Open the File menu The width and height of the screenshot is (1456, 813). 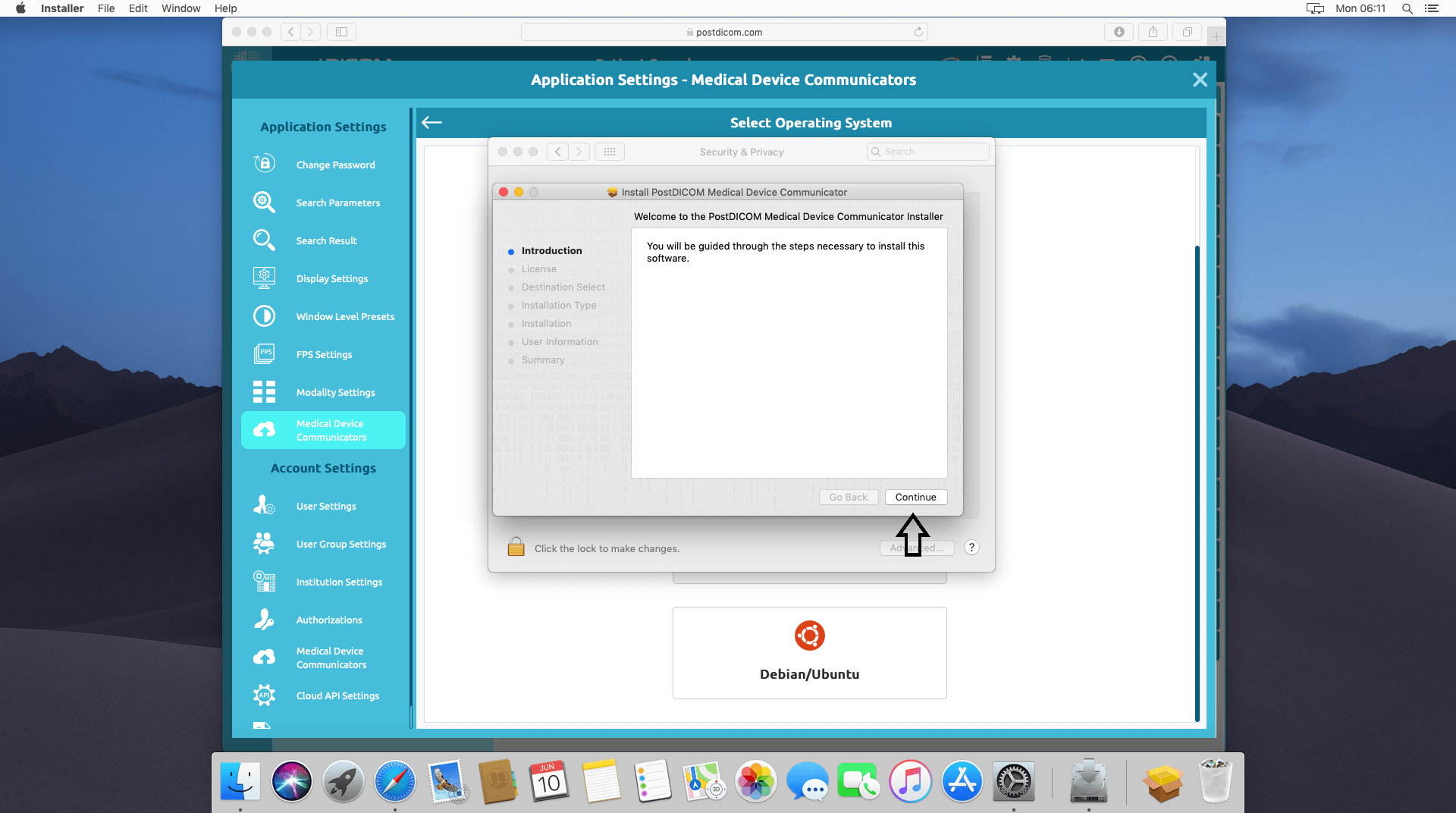(x=106, y=8)
